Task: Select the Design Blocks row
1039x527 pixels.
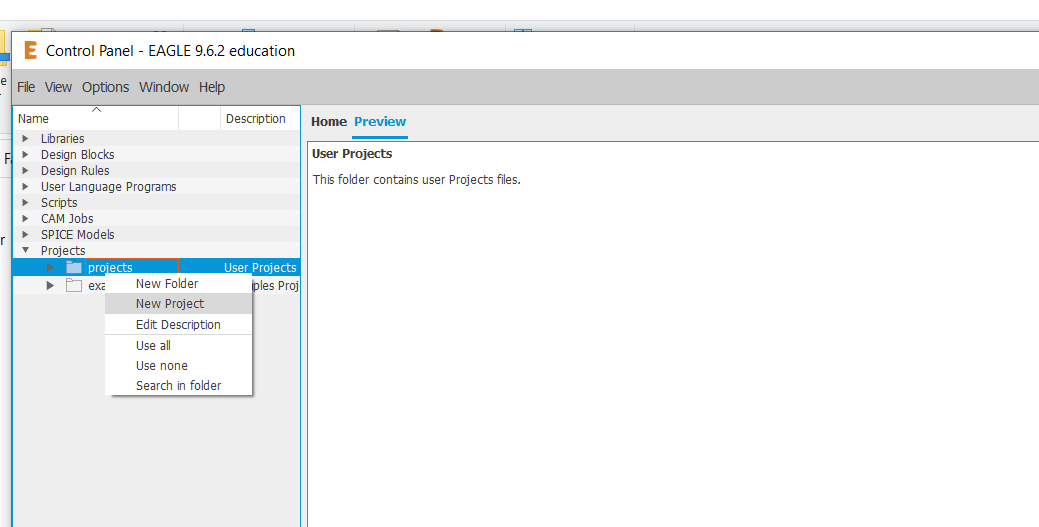Action: click(156, 154)
